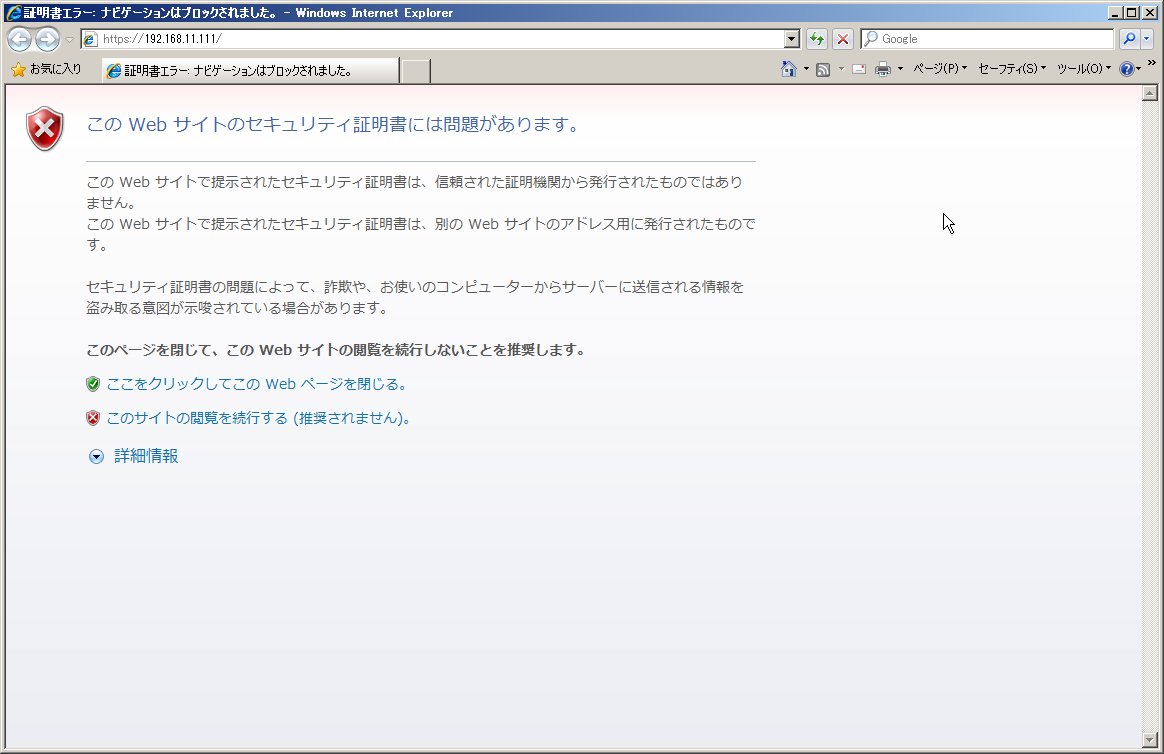This screenshot has height=754, width=1164.
Task: Click the Print printer icon
Action: (x=883, y=69)
